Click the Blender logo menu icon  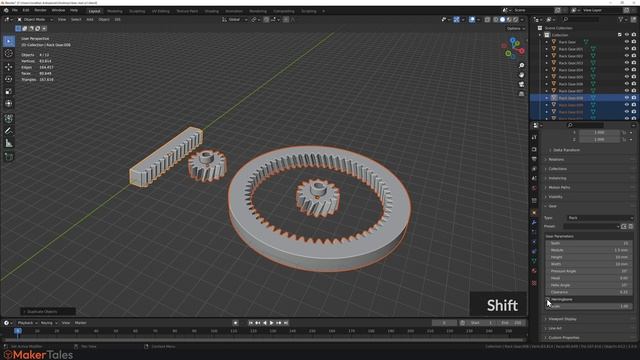point(6,10)
